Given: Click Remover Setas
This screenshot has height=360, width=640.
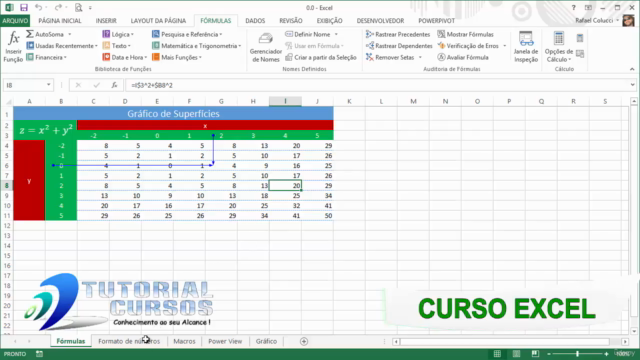Looking at the screenshot, I should pos(390,57).
